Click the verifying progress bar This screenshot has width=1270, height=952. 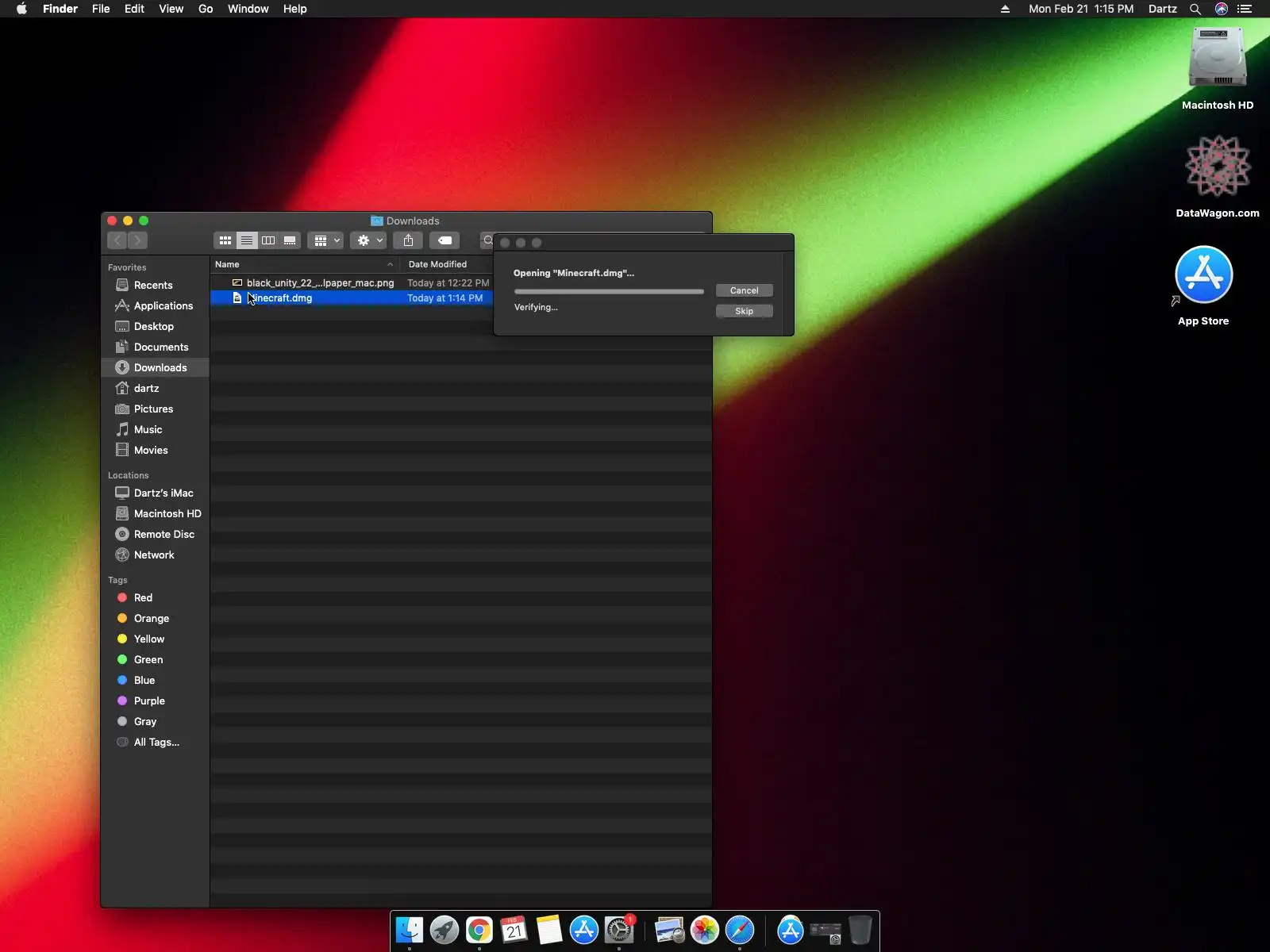point(609,291)
